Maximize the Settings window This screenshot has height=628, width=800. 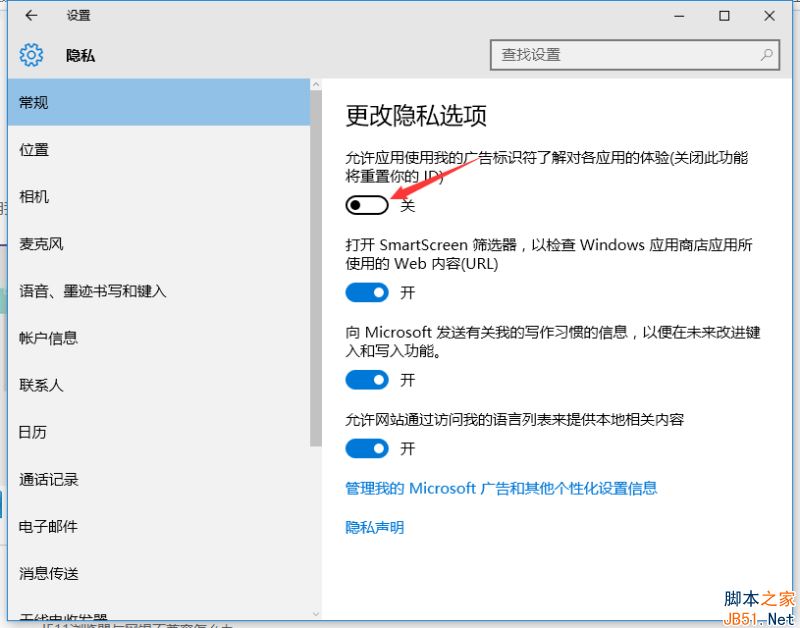click(724, 16)
